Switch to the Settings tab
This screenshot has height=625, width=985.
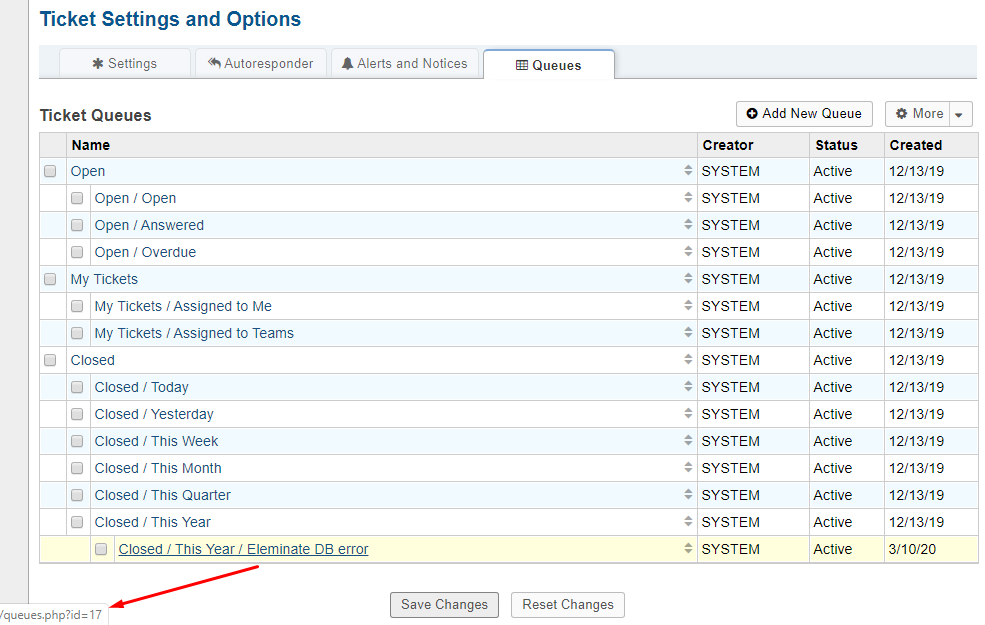(124, 63)
